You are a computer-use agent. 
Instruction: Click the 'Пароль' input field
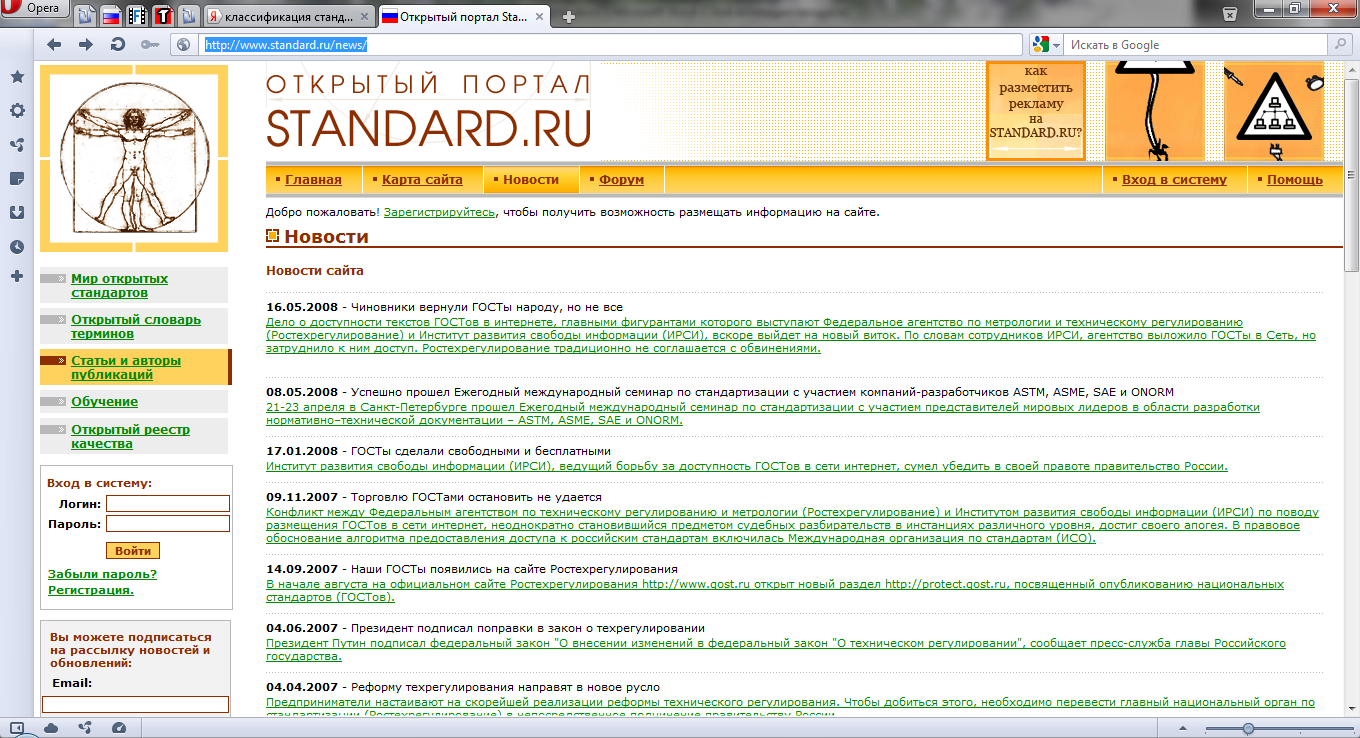pyautogui.click(x=168, y=524)
